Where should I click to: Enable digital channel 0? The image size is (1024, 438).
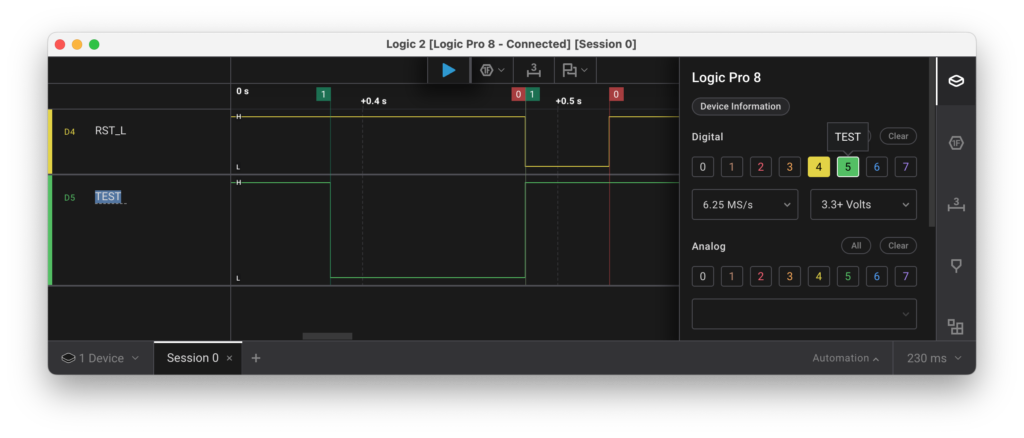703,167
